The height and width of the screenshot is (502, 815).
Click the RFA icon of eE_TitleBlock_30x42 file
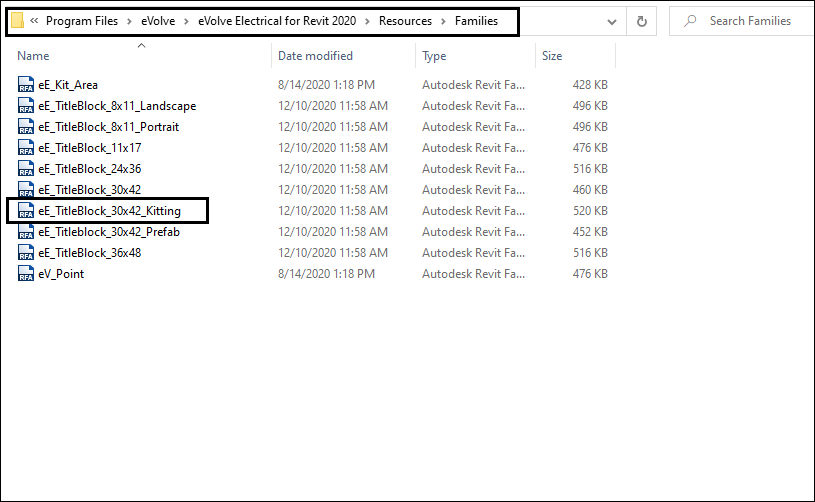point(25,189)
